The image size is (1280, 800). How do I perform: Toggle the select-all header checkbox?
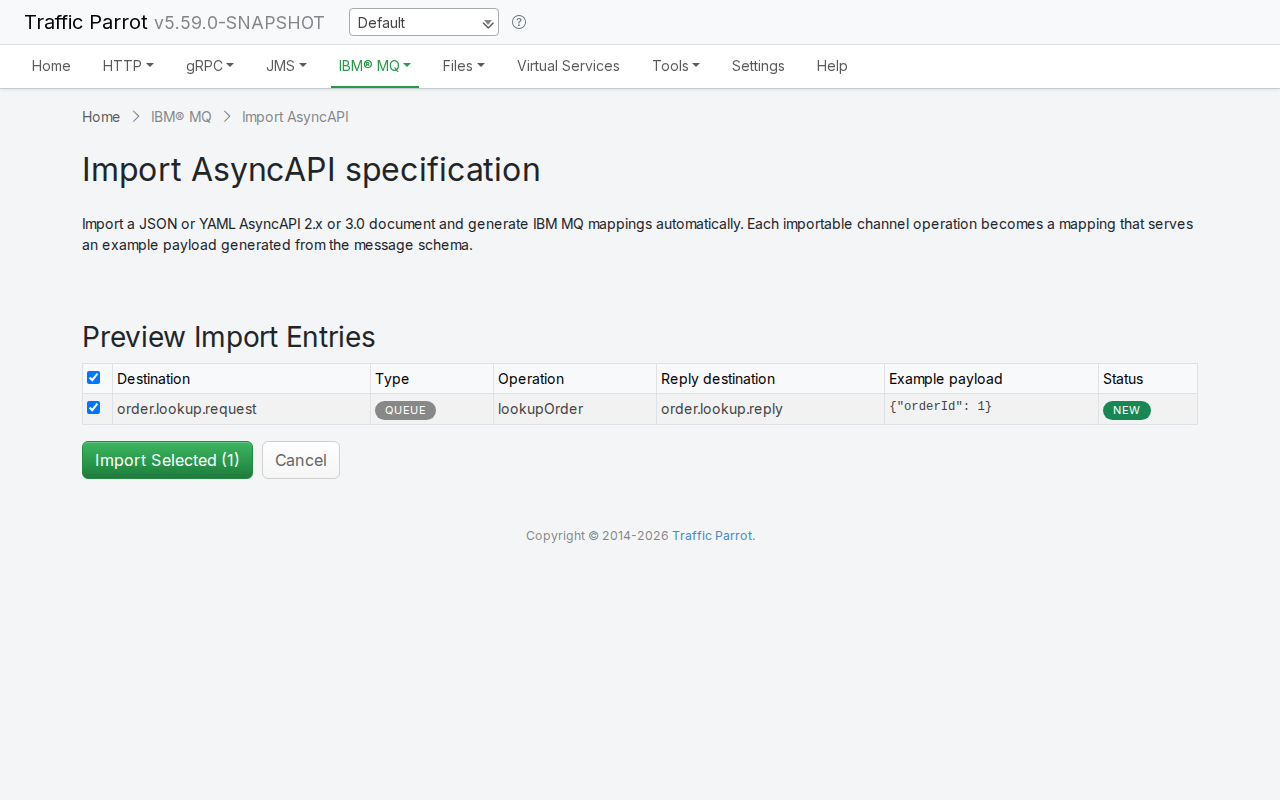coord(94,378)
